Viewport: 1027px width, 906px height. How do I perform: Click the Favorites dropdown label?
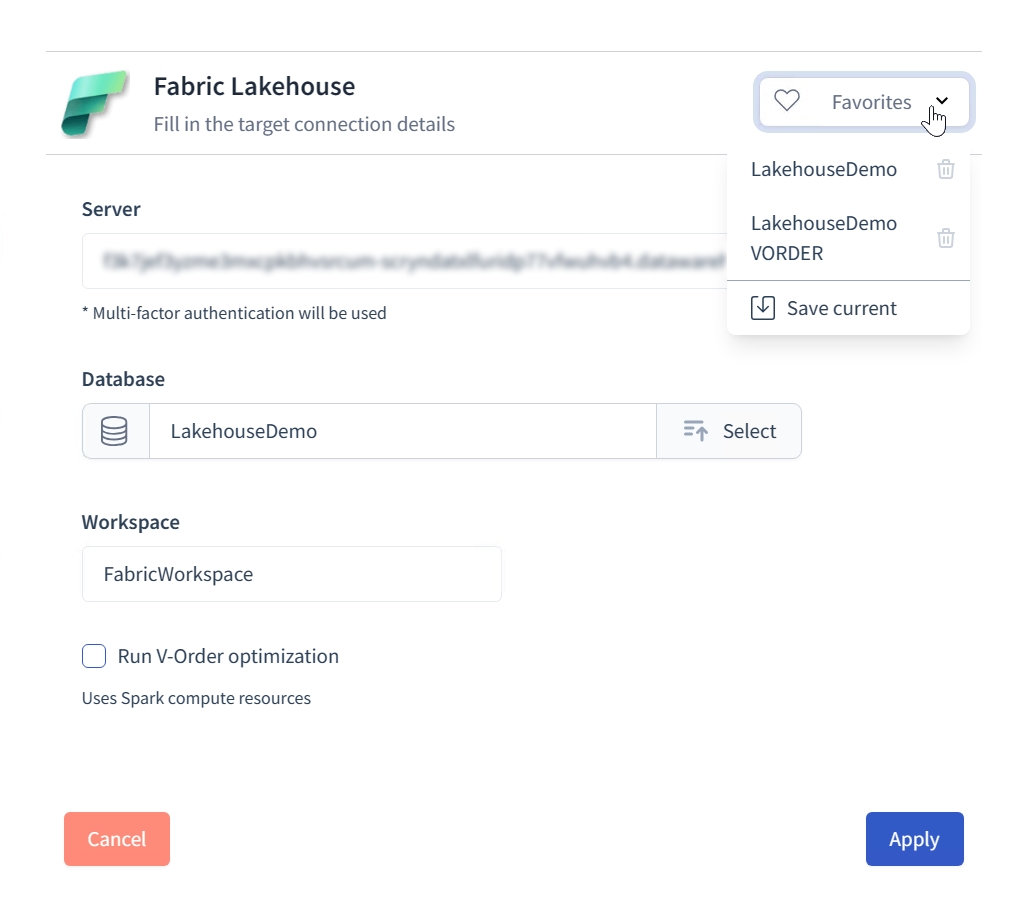point(871,102)
